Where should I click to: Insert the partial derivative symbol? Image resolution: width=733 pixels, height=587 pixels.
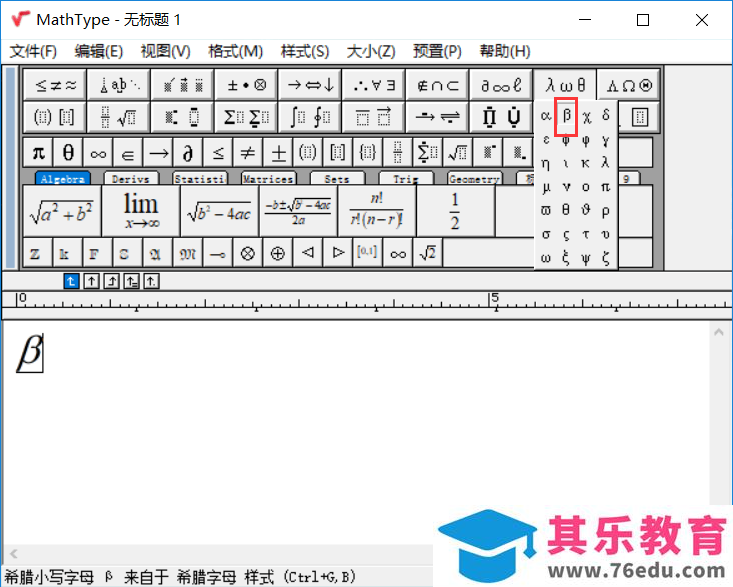coord(188,152)
